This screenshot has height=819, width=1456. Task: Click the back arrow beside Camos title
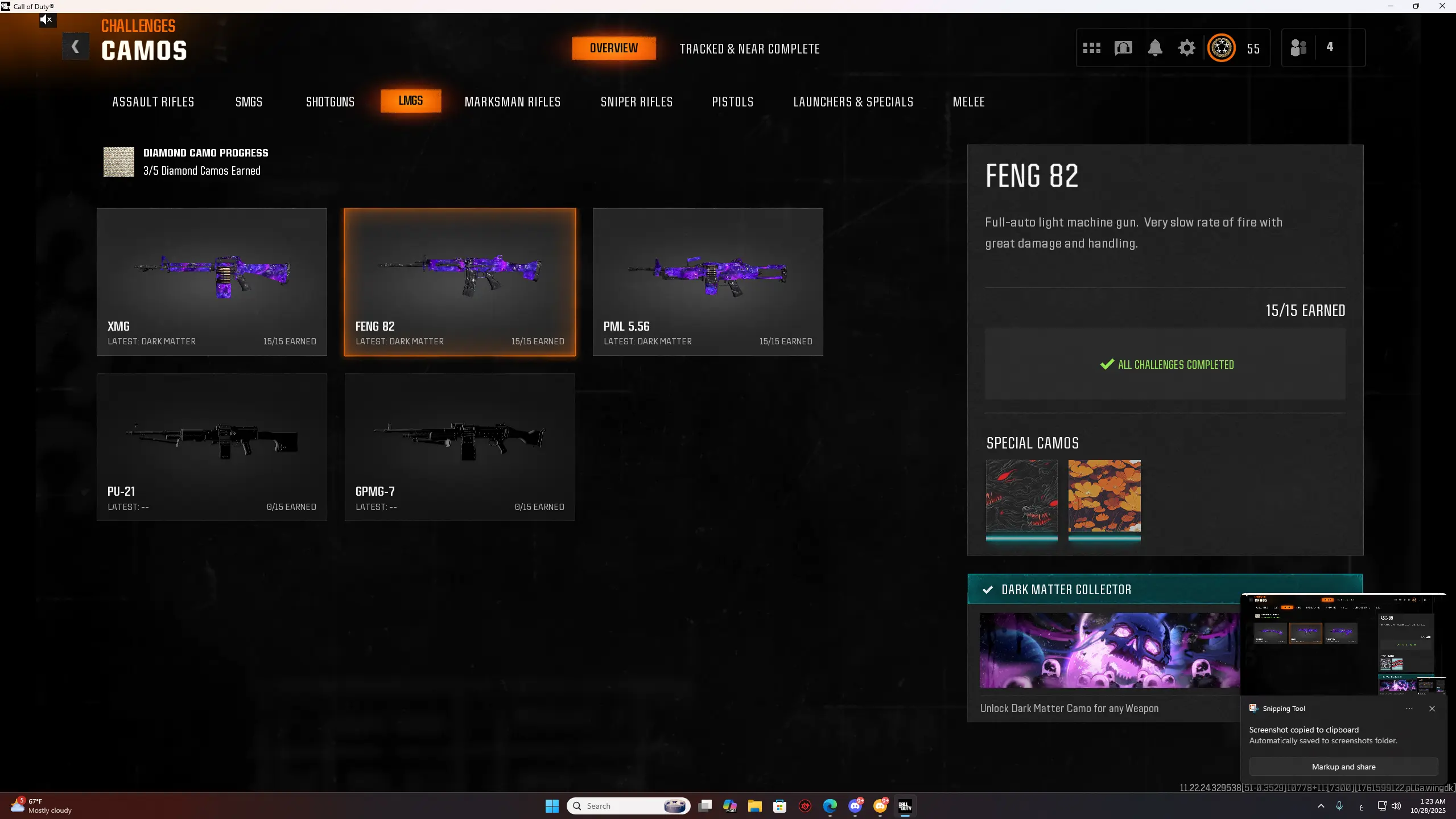point(75,47)
